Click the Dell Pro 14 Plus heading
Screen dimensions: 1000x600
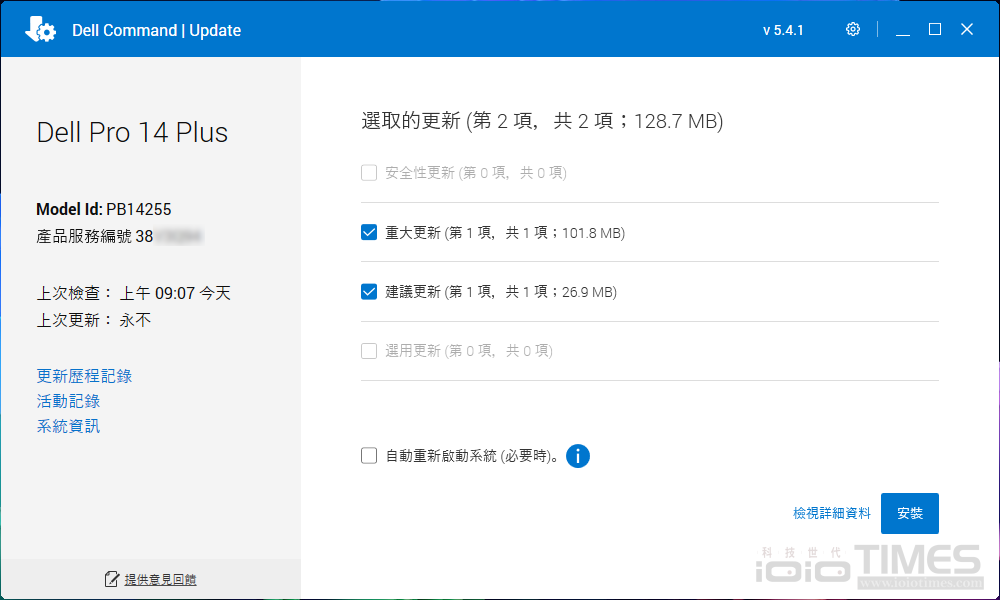(x=132, y=133)
